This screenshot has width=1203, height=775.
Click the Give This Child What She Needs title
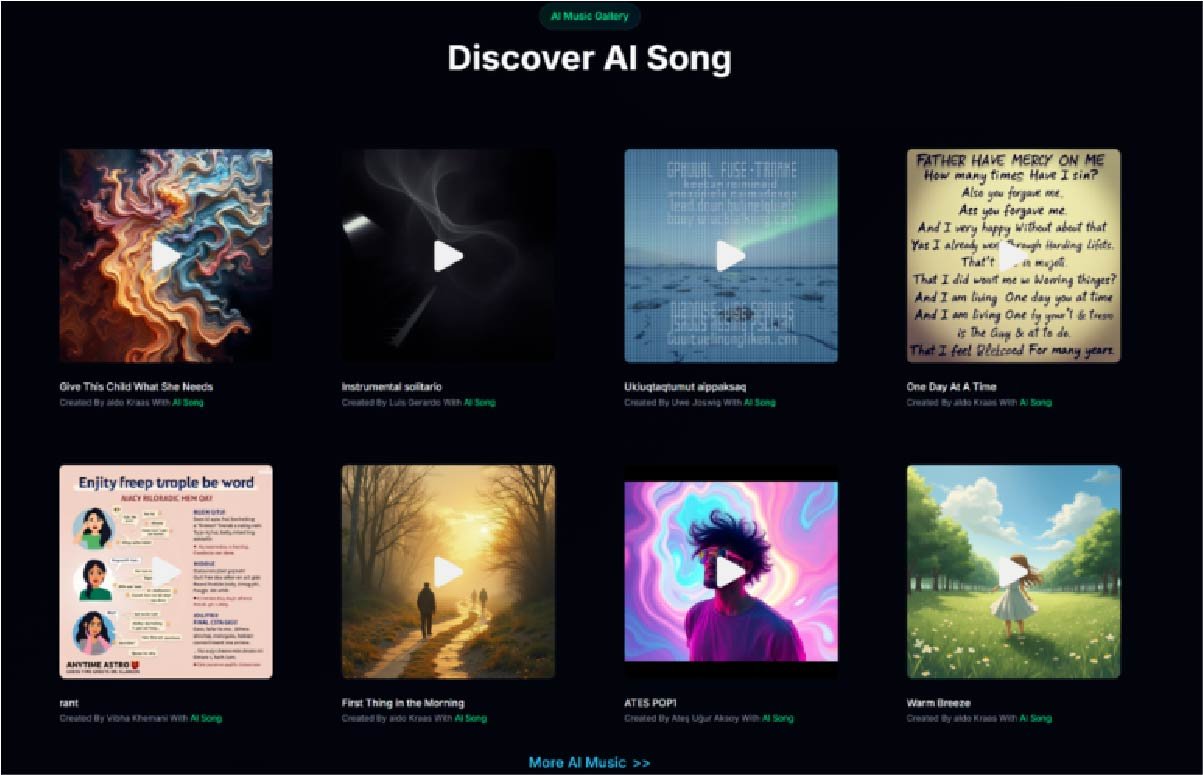coord(136,386)
